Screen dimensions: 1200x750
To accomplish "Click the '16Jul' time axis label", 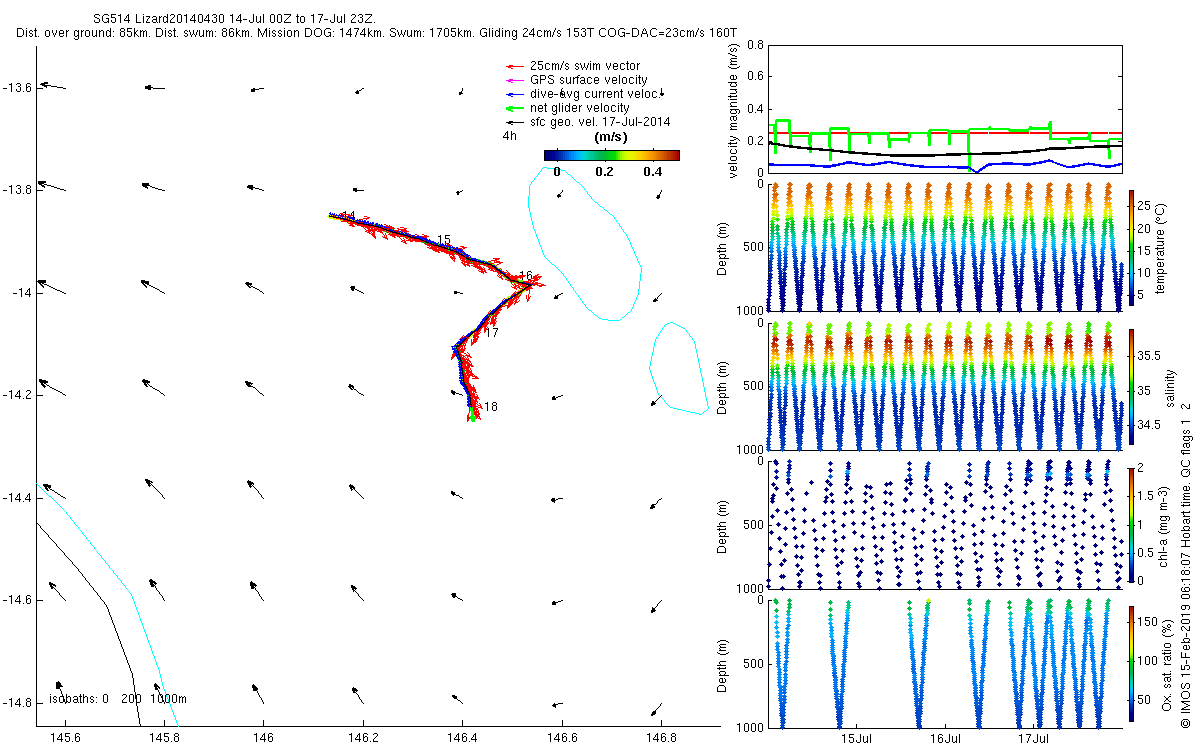I will coord(947,738).
